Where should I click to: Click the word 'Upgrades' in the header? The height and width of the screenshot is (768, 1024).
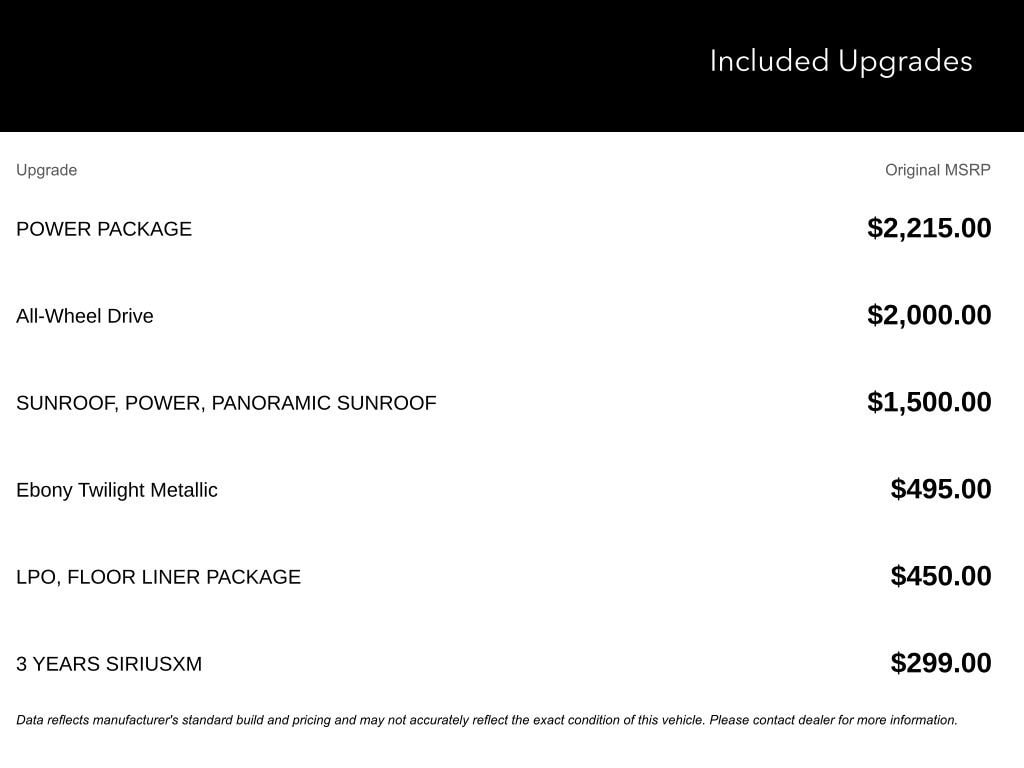[905, 63]
